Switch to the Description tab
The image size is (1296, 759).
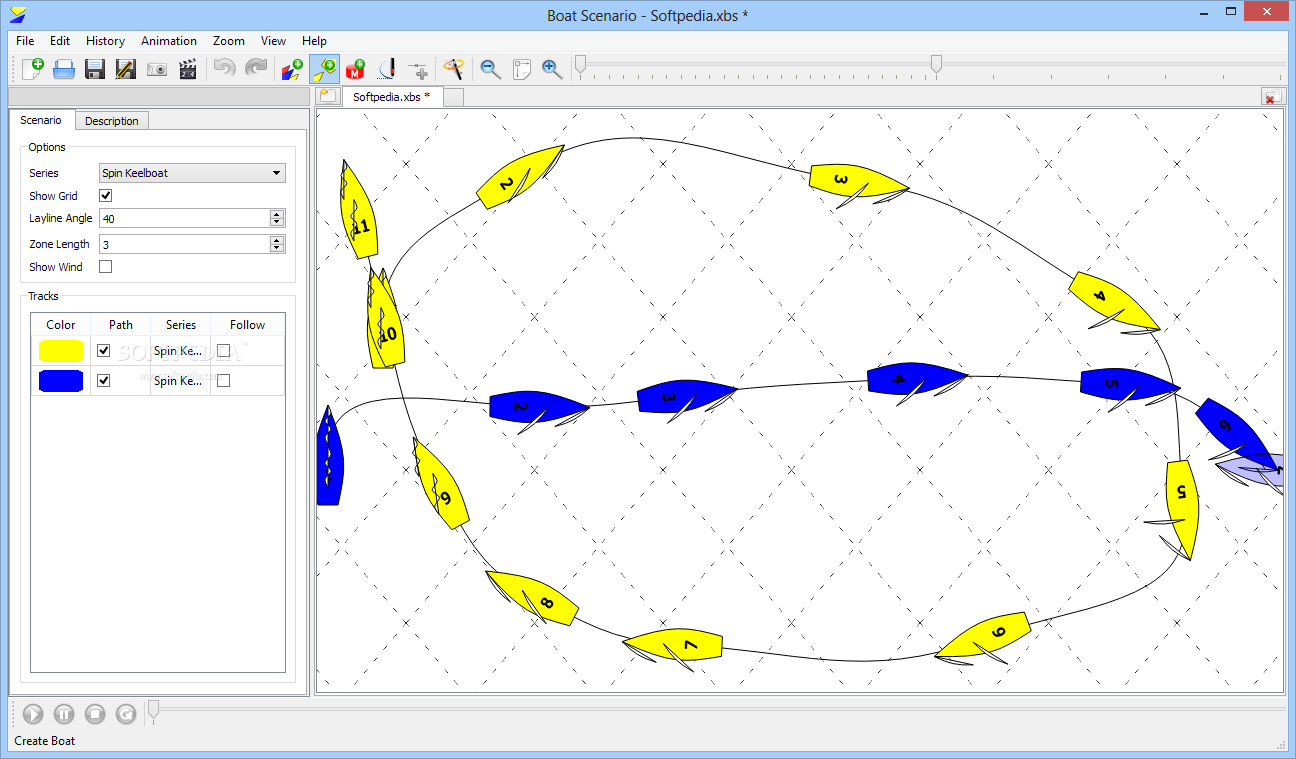tap(112, 121)
